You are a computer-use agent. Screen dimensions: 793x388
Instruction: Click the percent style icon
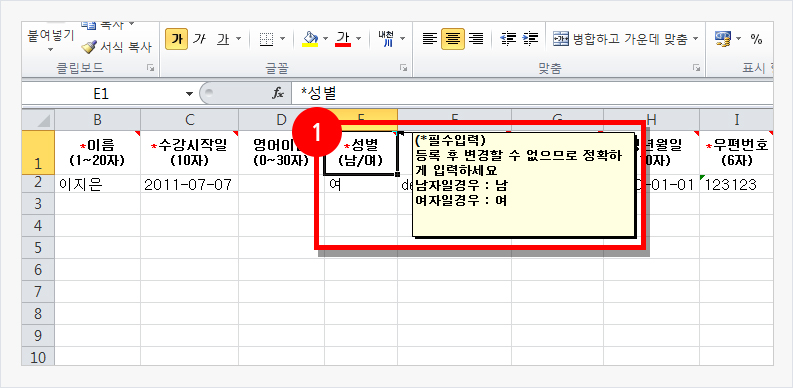tap(757, 39)
